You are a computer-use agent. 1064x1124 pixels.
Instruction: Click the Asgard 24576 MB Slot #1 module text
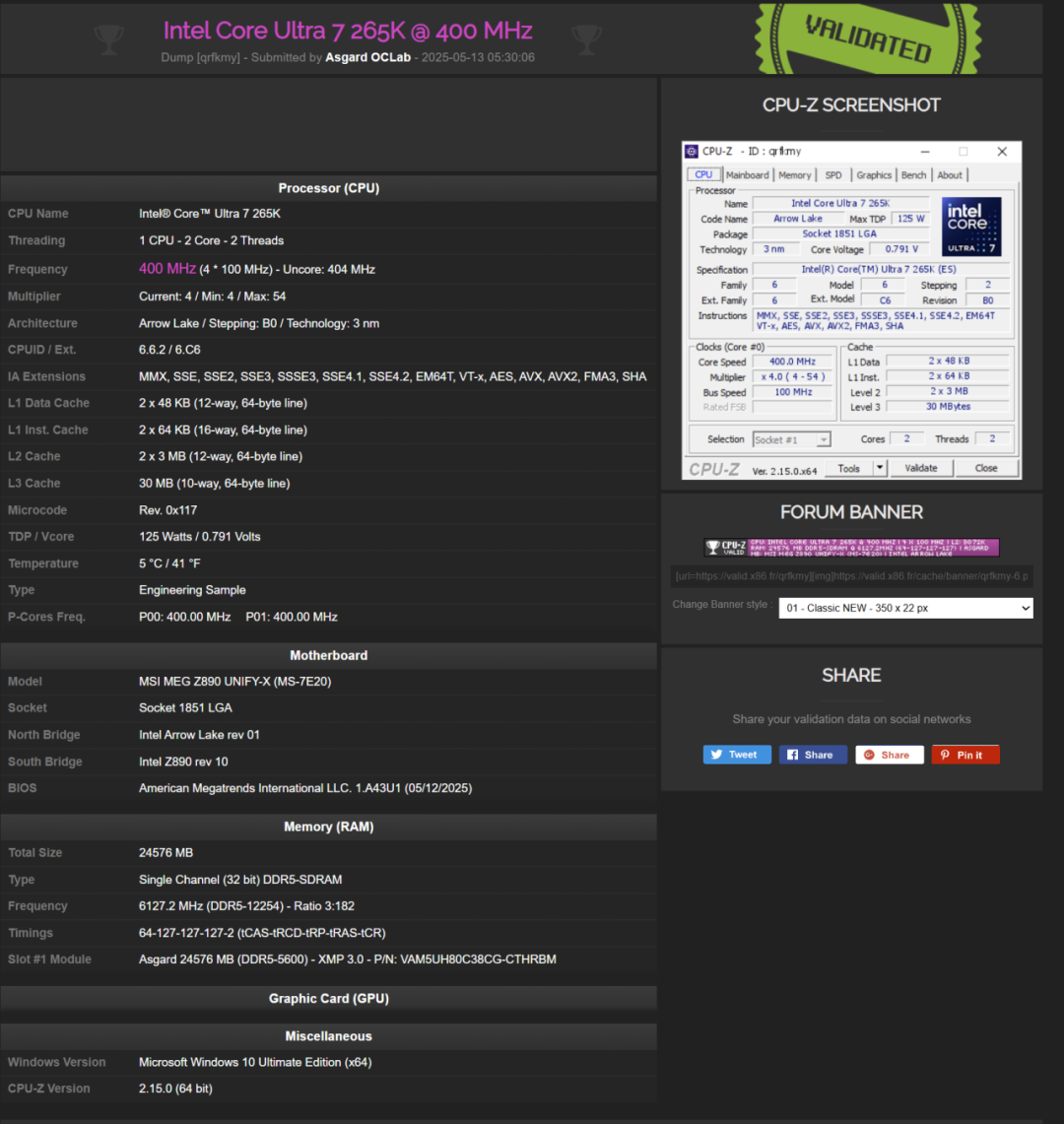coord(348,959)
